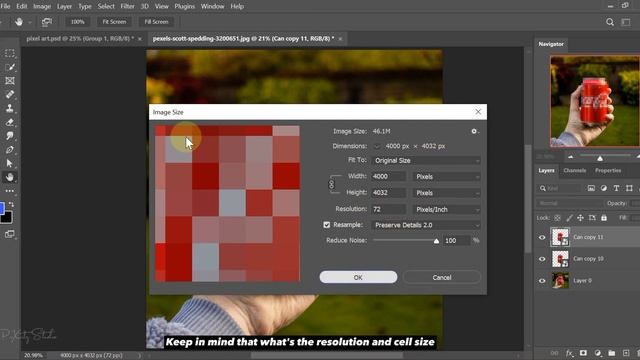The image size is (640, 360).
Task: Click the 100% zoom button
Action: (78, 22)
